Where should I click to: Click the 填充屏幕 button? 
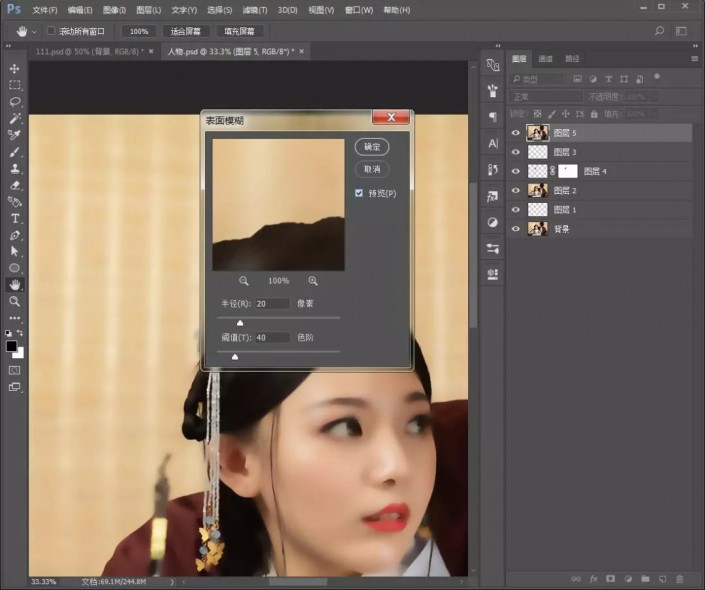(240, 31)
